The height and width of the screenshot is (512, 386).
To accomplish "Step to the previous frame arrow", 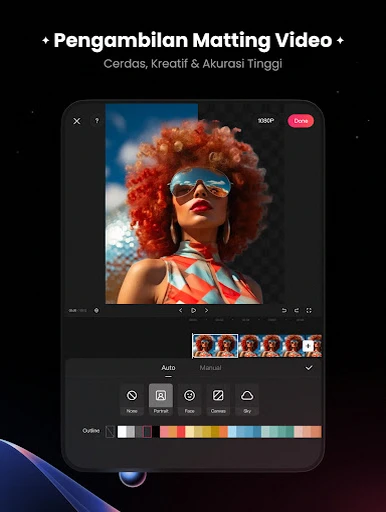I will click(181, 310).
